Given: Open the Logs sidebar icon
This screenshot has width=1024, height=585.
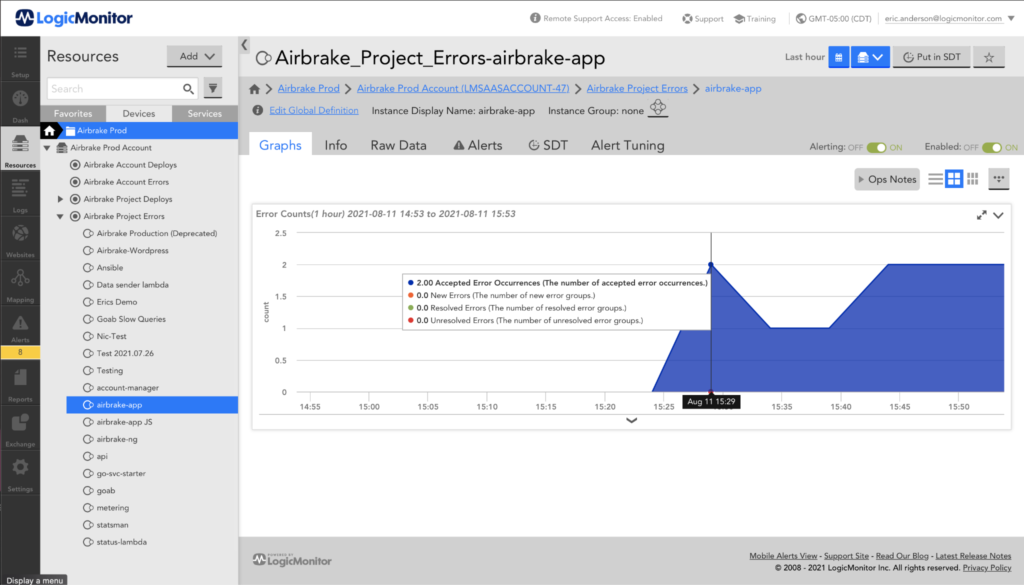Looking at the screenshot, I should pyautogui.click(x=20, y=195).
